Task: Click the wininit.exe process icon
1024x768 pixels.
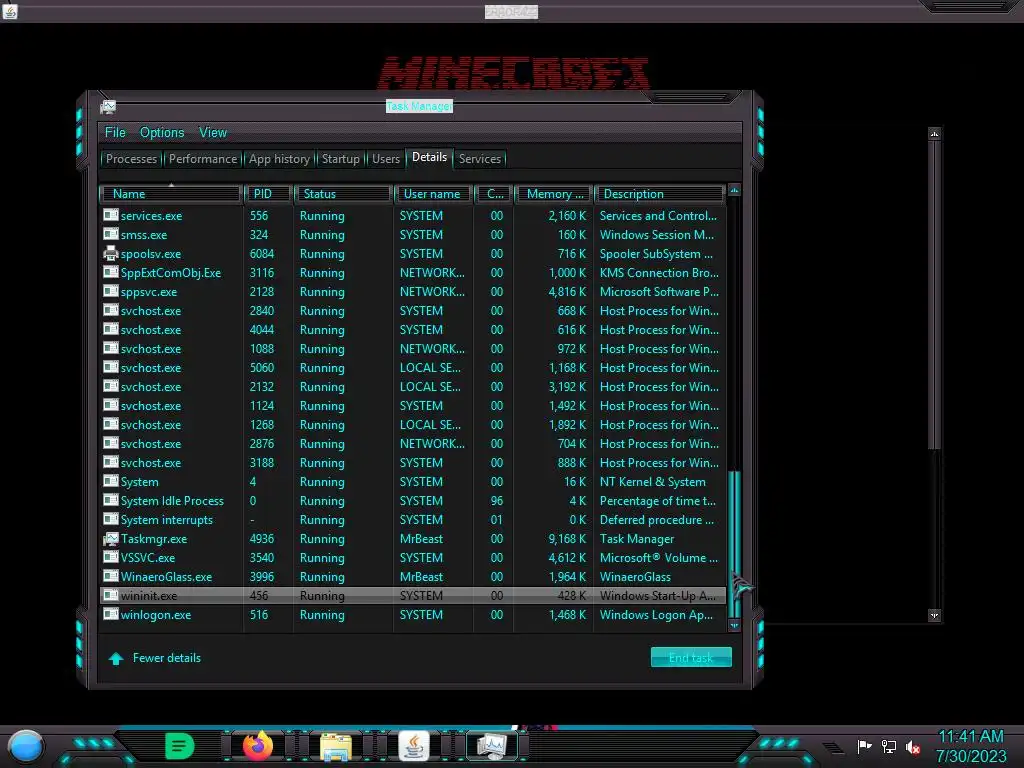Action: (x=110, y=595)
